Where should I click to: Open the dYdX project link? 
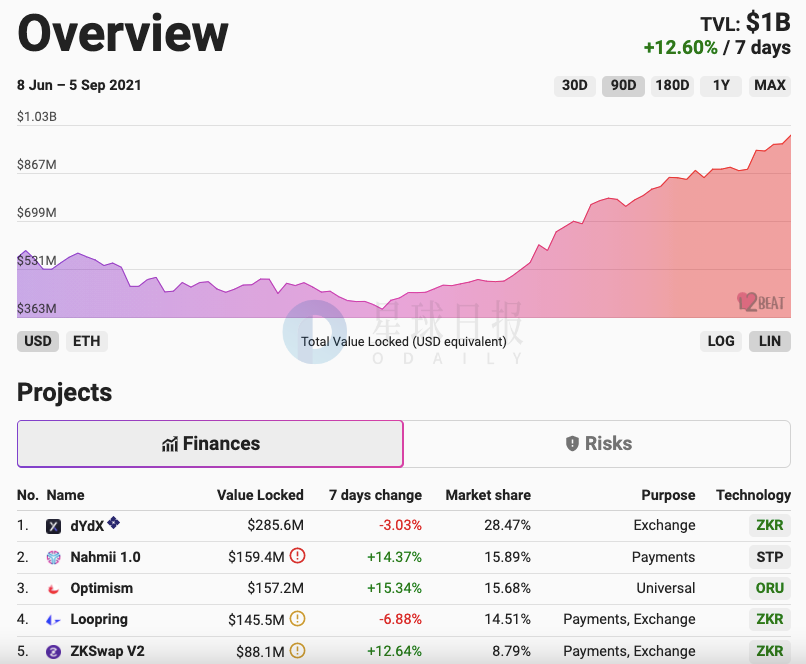pyautogui.click(x=87, y=526)
